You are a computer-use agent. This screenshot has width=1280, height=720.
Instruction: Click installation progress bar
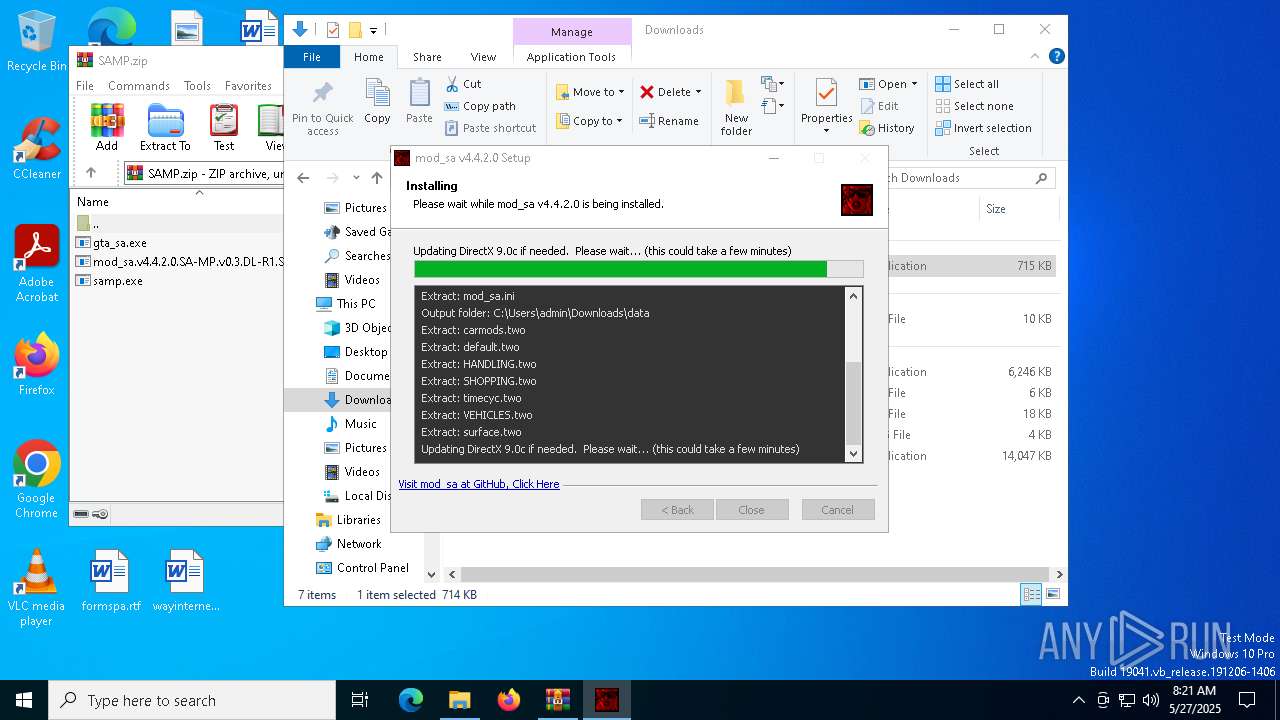click(638, 269)
